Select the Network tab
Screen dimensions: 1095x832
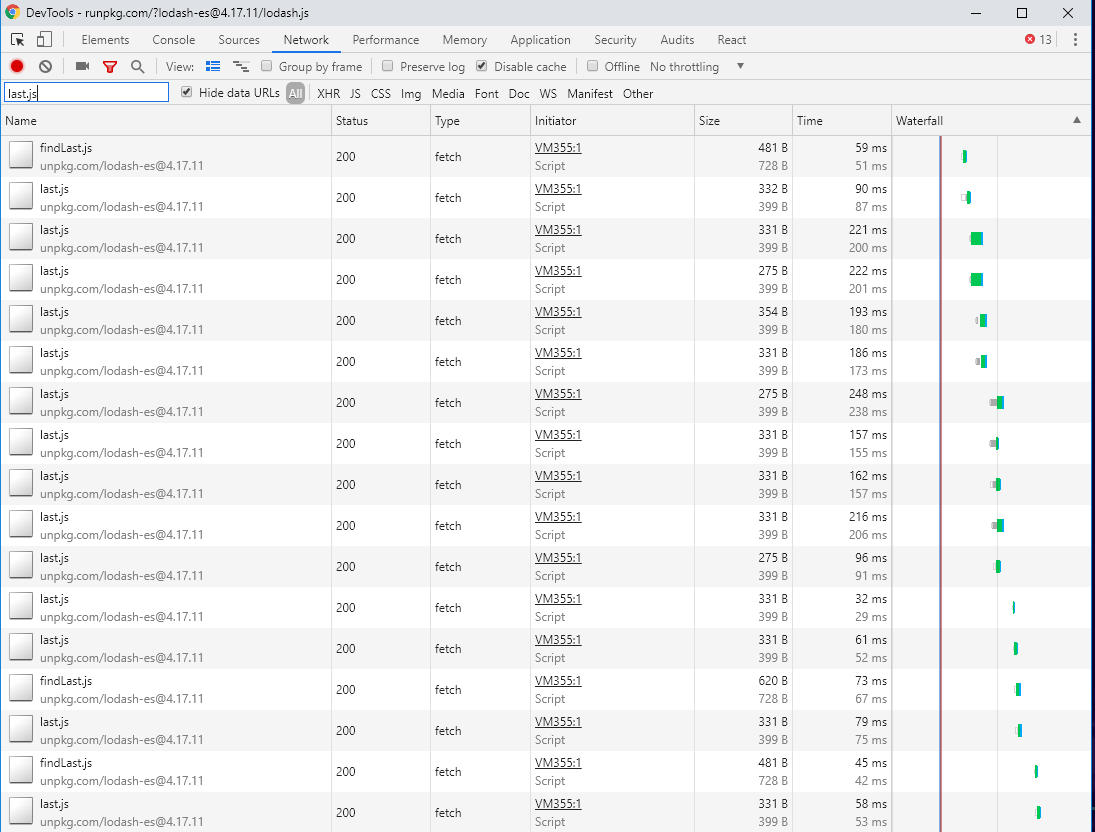[x=306, y=40]
